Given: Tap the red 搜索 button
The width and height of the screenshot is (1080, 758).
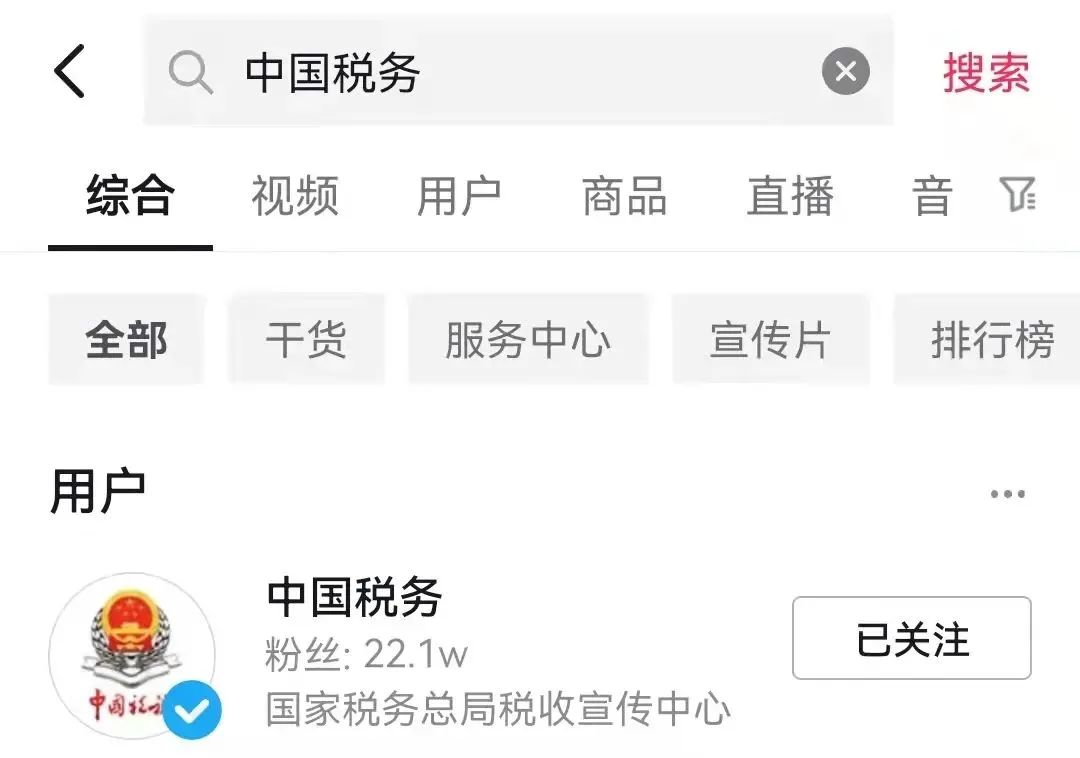Looking at the screenshot, I should point(986,72).
